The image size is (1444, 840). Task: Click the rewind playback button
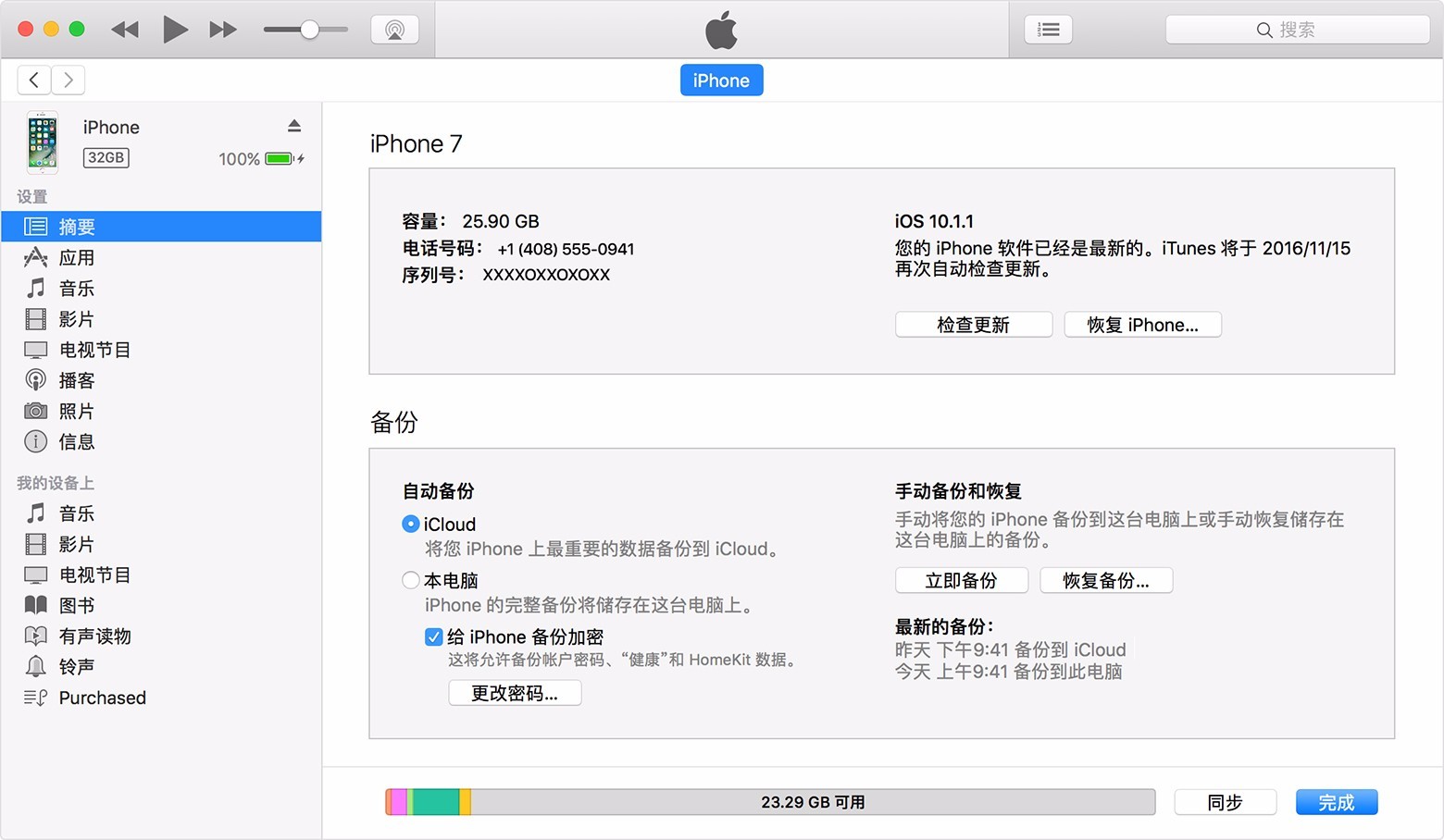point(125,30)
